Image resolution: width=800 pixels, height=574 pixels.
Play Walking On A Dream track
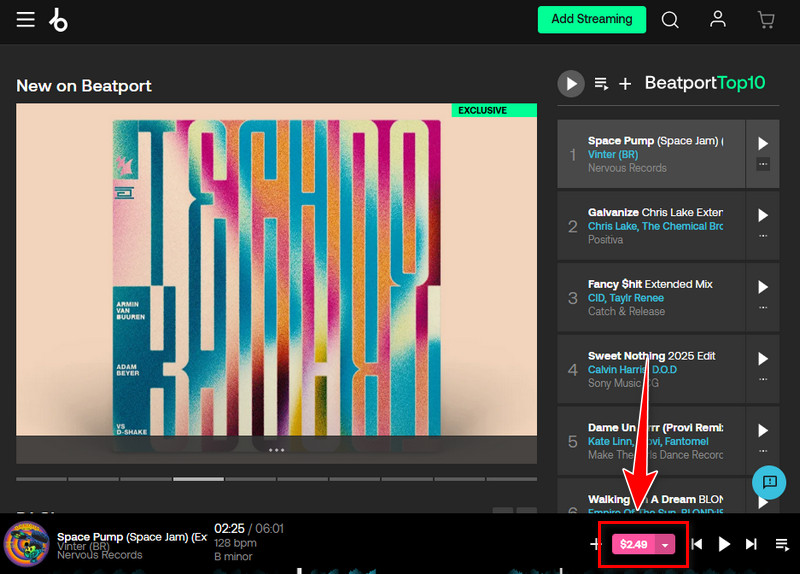click(x=763, y=503)
